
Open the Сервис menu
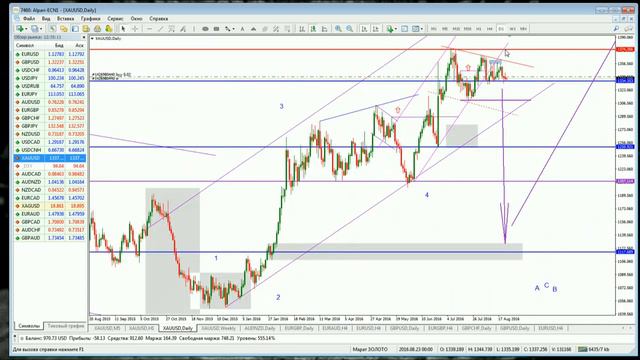click(x=116, y=19)
